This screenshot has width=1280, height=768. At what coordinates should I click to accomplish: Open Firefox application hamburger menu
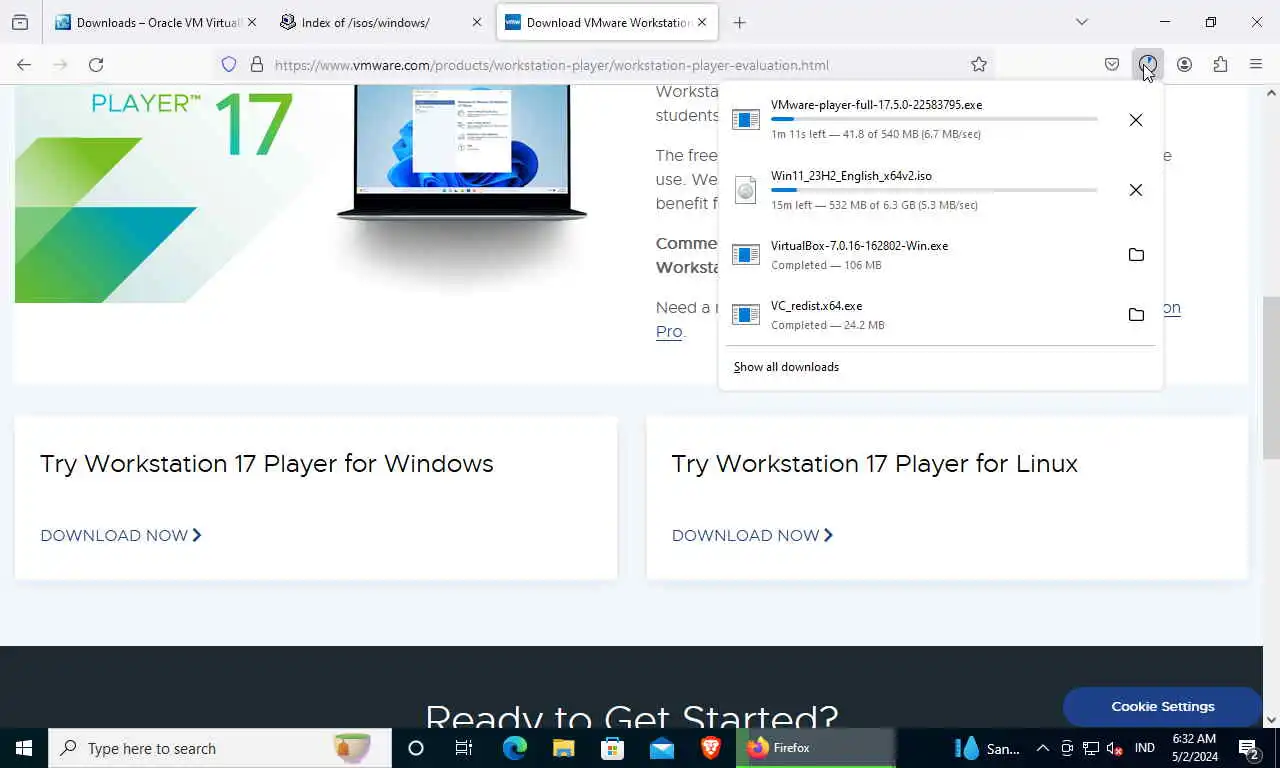(1256, 64)
